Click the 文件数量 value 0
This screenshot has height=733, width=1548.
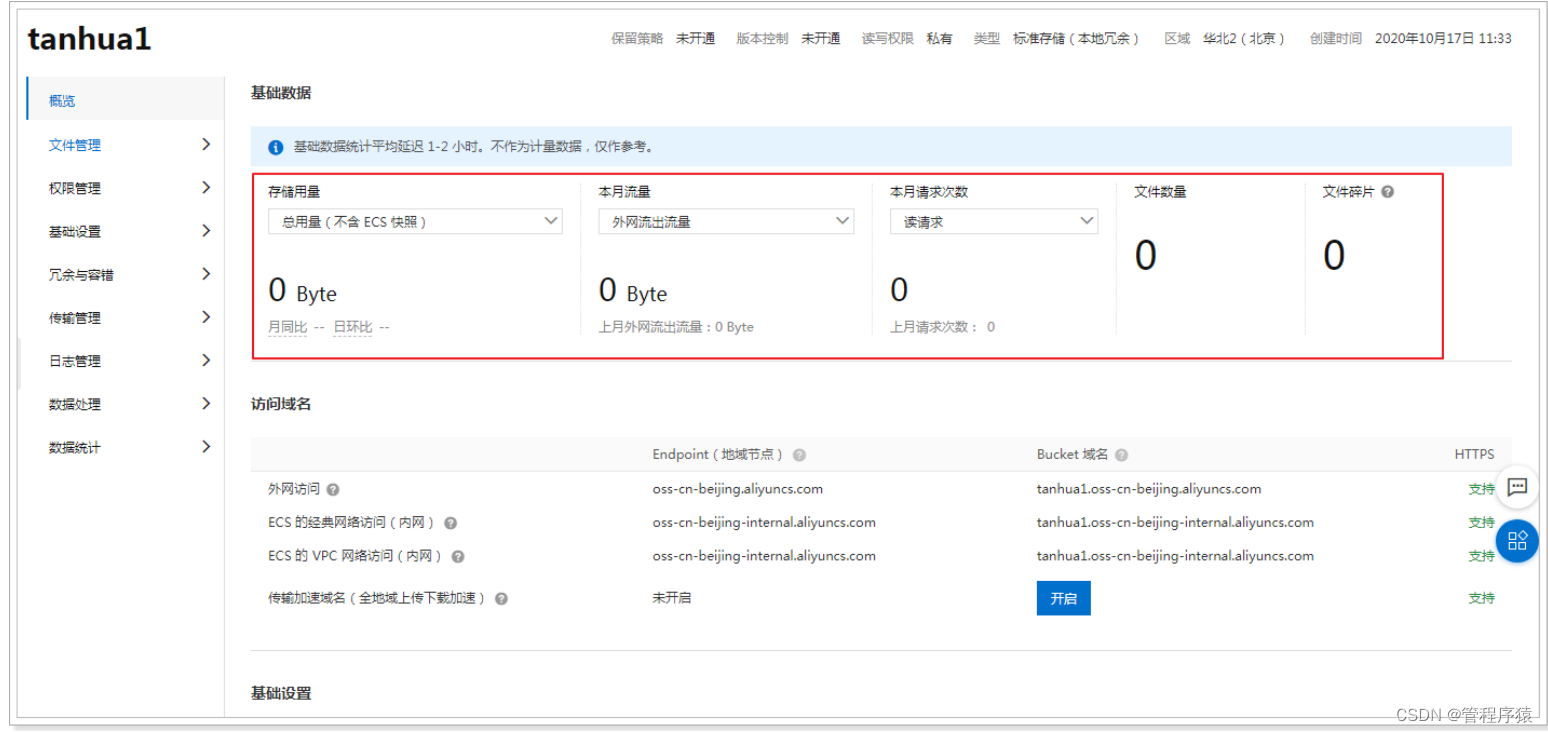click(x=1145, y=256)
